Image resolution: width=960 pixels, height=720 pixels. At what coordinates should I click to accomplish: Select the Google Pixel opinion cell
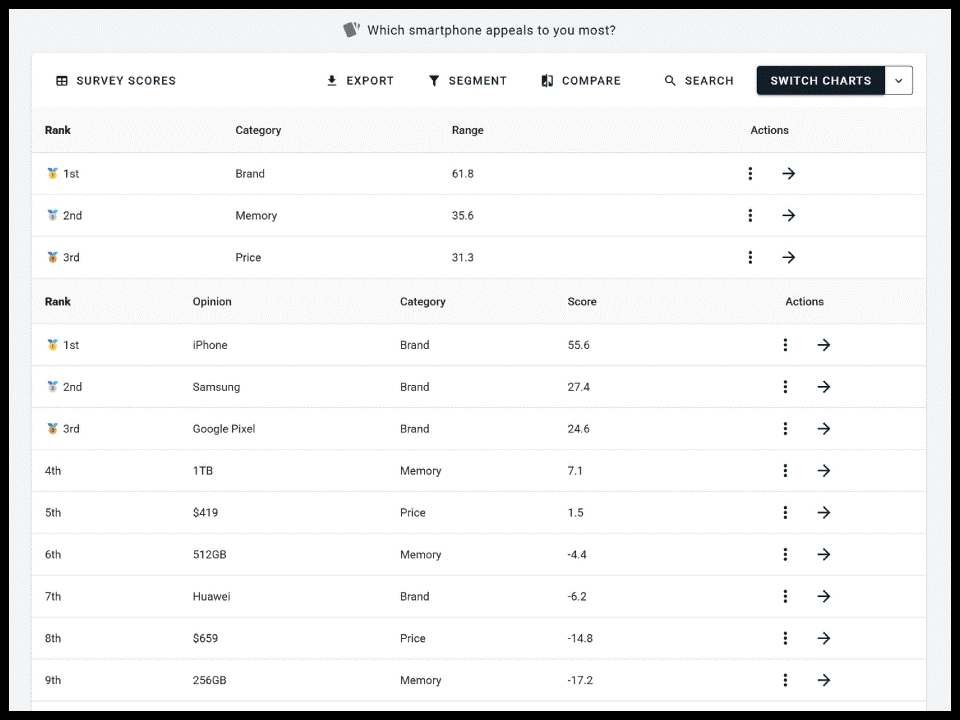pos(223,429)
